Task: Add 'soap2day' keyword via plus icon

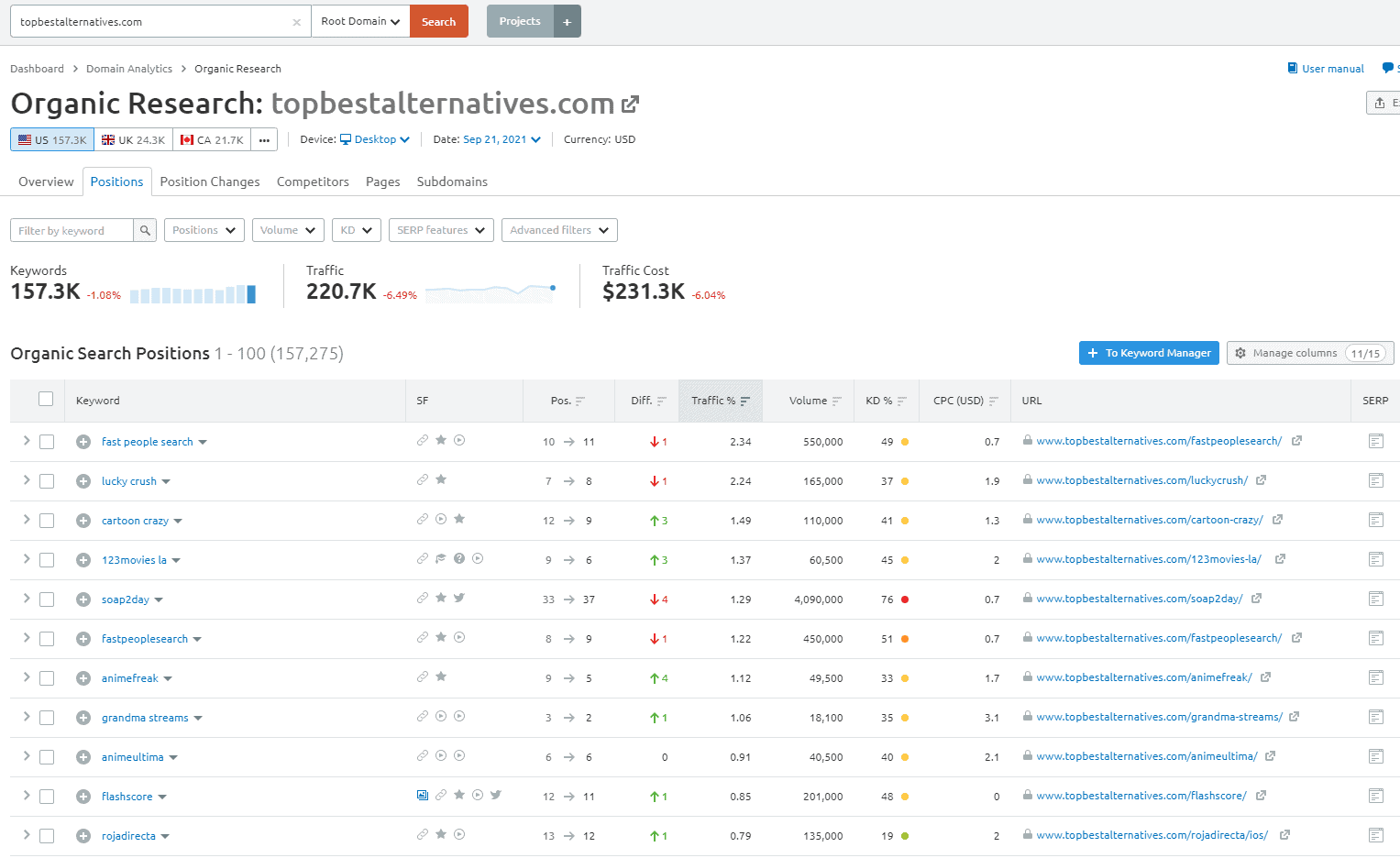Action: click(83, 599)
